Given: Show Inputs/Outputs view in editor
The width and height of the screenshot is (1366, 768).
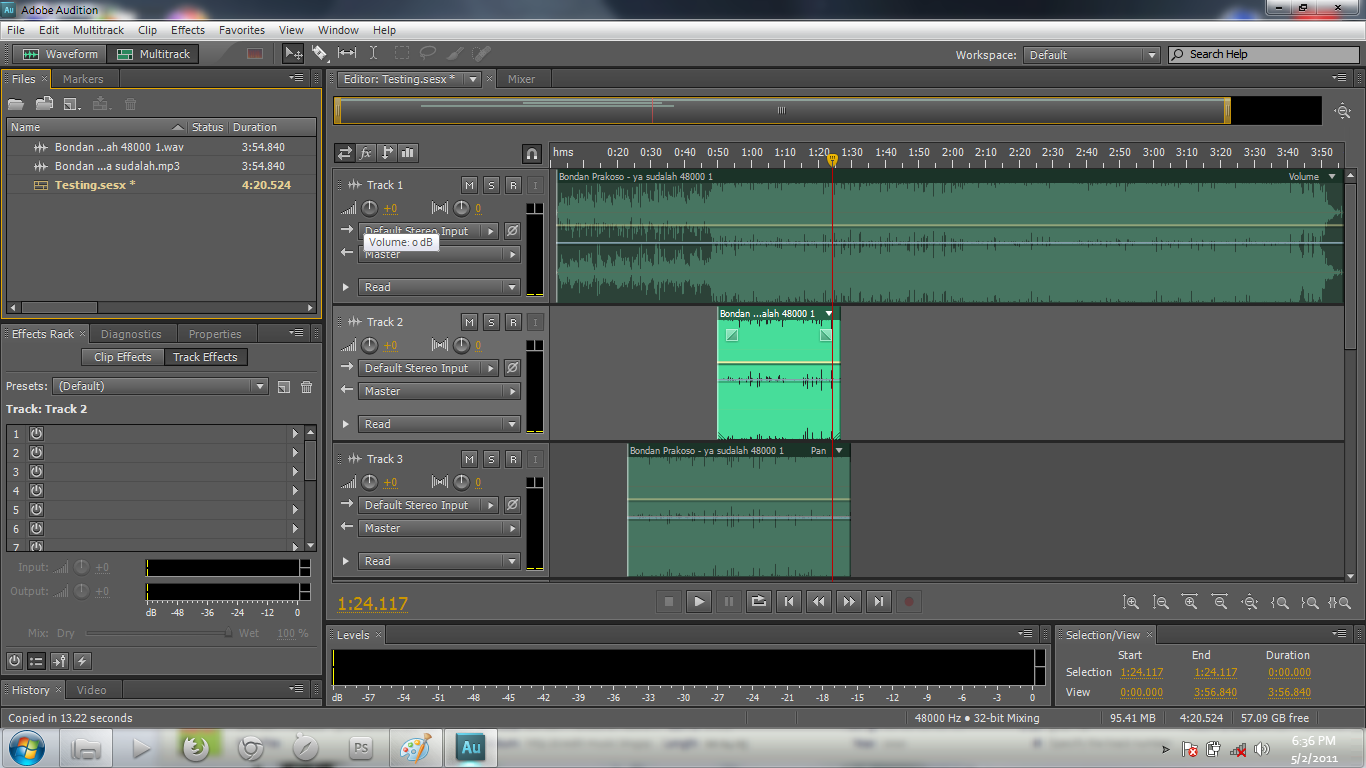Looking at the screenshot, I should [345, 153].
